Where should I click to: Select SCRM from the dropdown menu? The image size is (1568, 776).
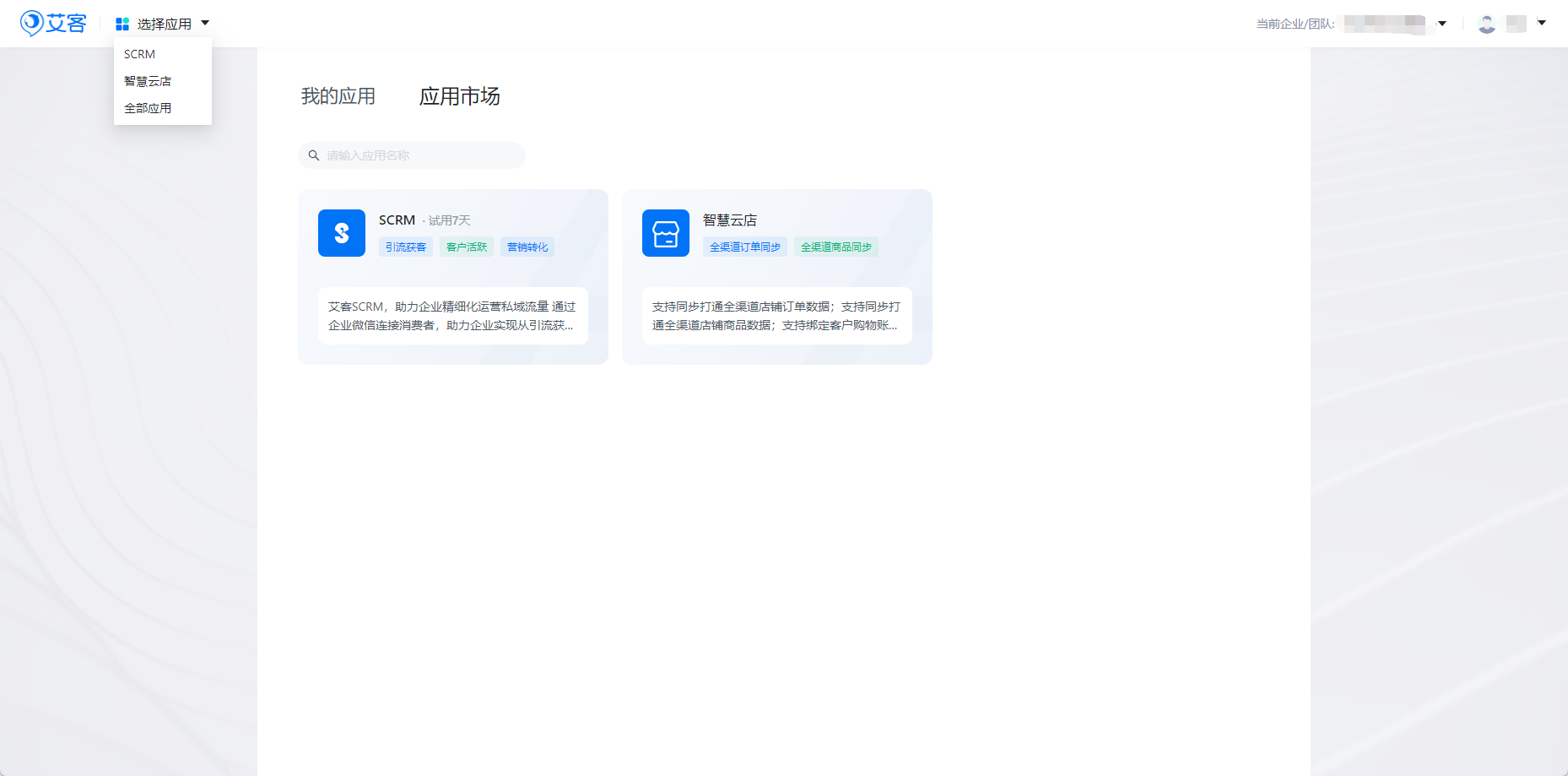coord(140,54)
